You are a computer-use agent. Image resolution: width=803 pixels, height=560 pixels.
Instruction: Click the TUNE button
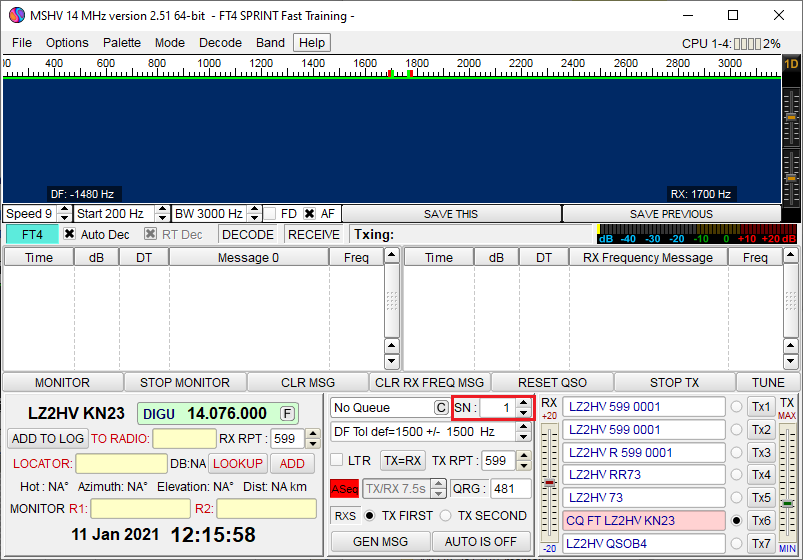(x=768, y=383)
